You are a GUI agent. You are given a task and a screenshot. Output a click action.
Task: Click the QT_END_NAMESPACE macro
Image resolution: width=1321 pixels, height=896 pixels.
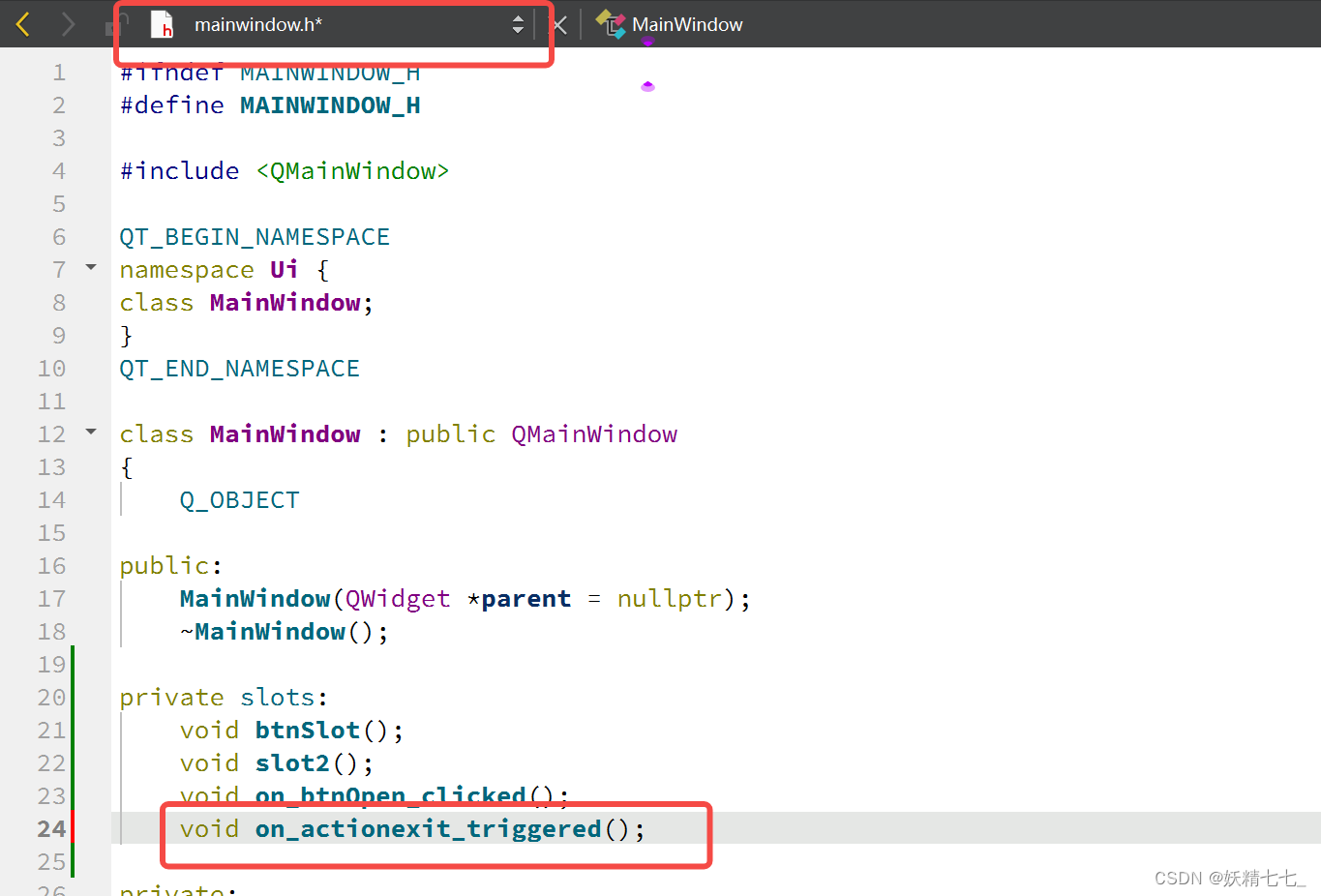click(240, 369)
